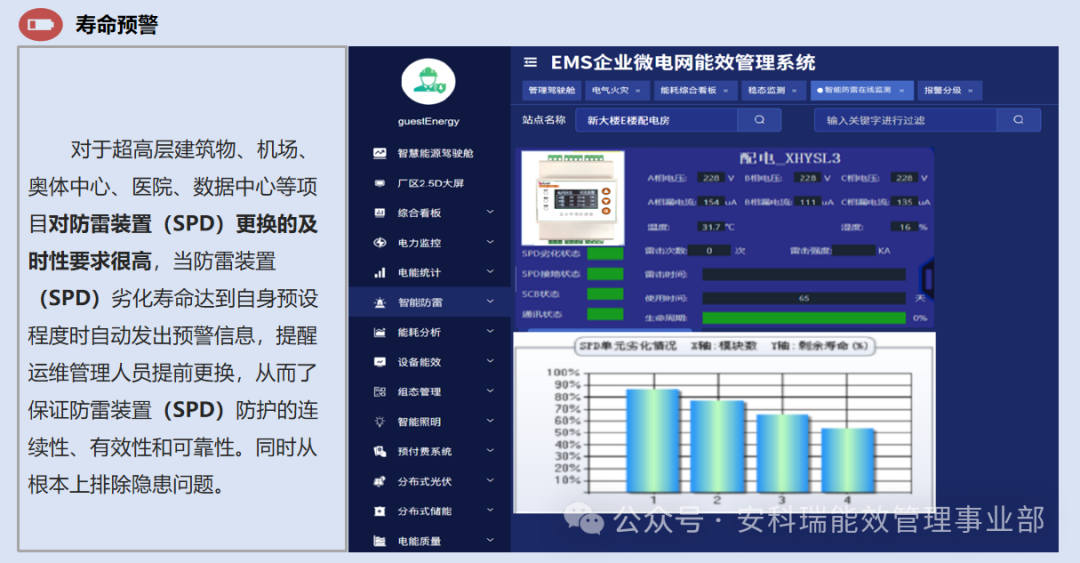Collapse the 智能防雷 chevron
Image resolution: width=1080 pixels, height=563 pixels.
[x=490, y=302]
